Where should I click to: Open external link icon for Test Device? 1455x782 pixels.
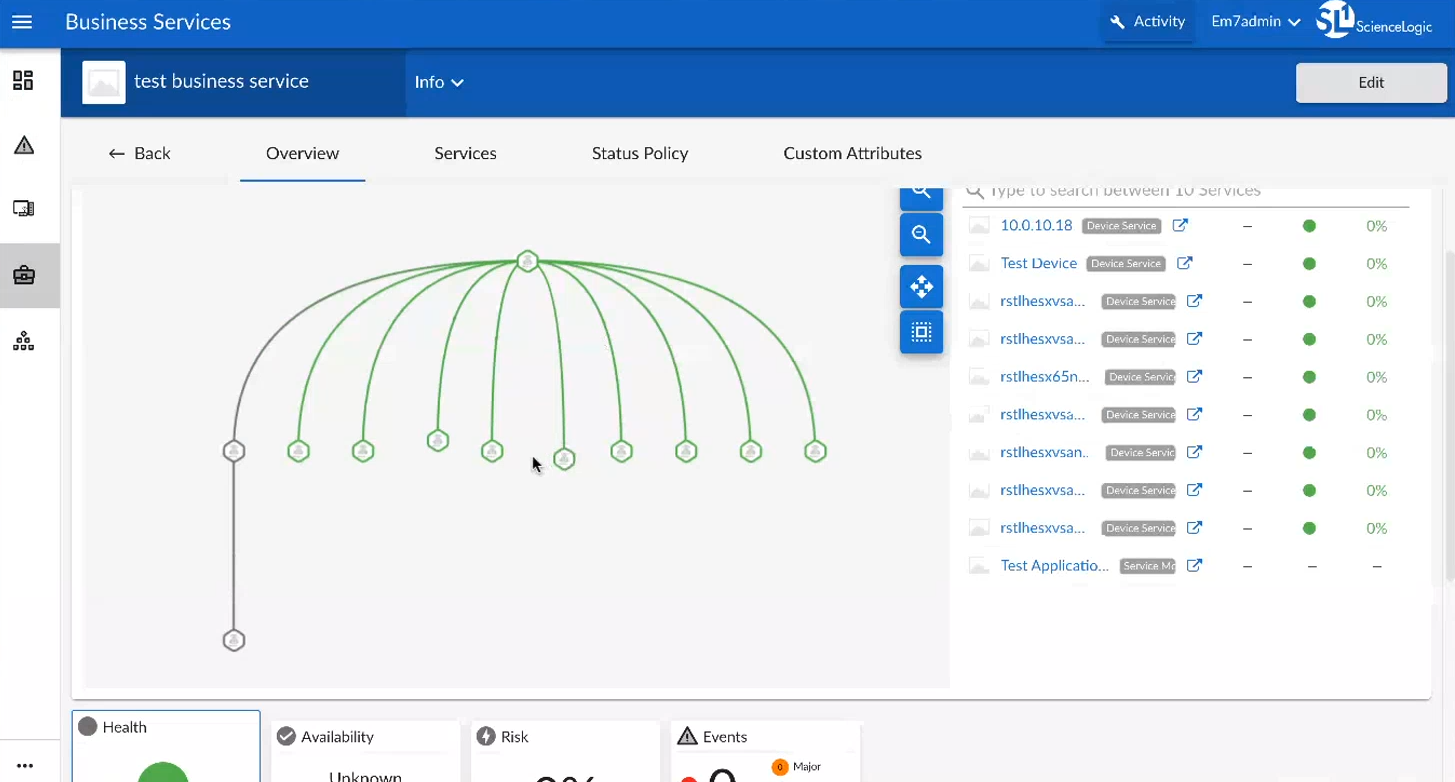(x=1184, y=264)
